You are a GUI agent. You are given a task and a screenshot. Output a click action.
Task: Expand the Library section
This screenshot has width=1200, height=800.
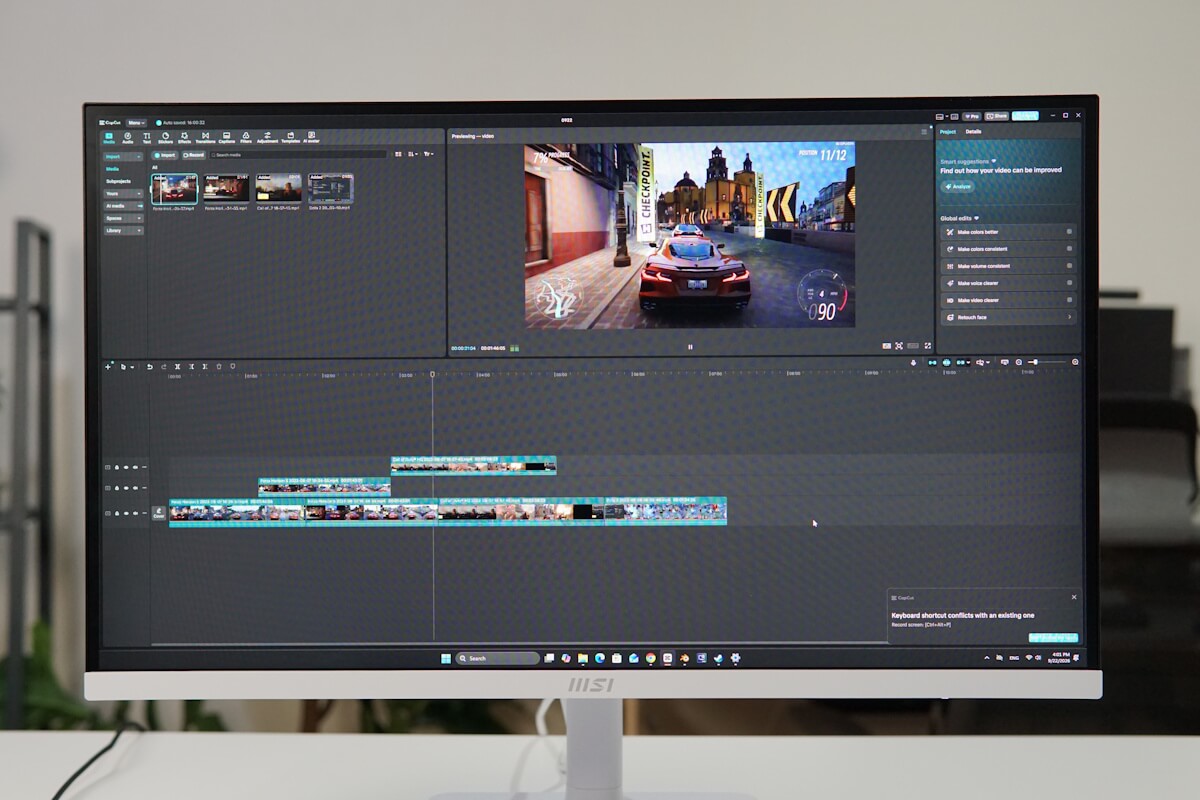pos(123,230)
